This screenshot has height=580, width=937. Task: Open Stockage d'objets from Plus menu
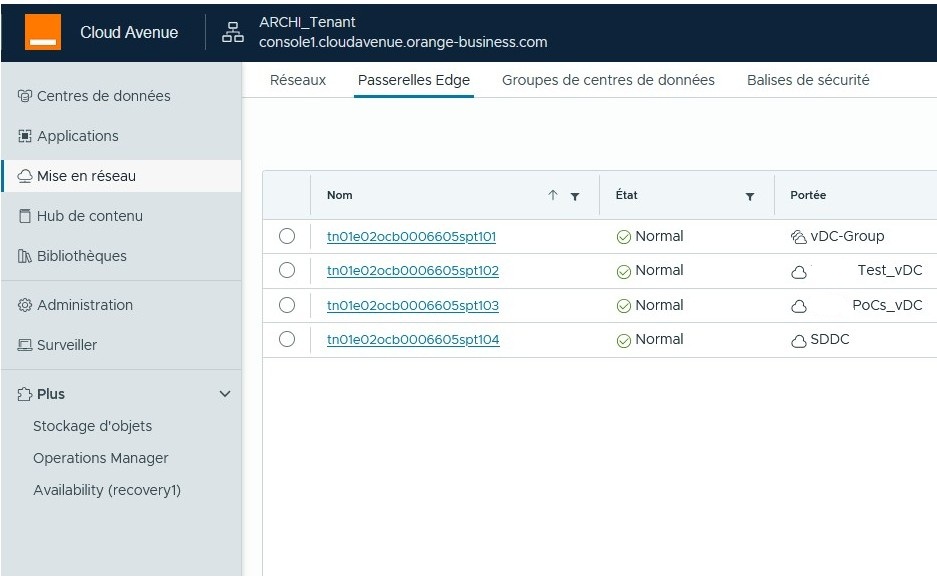point(93,426)
